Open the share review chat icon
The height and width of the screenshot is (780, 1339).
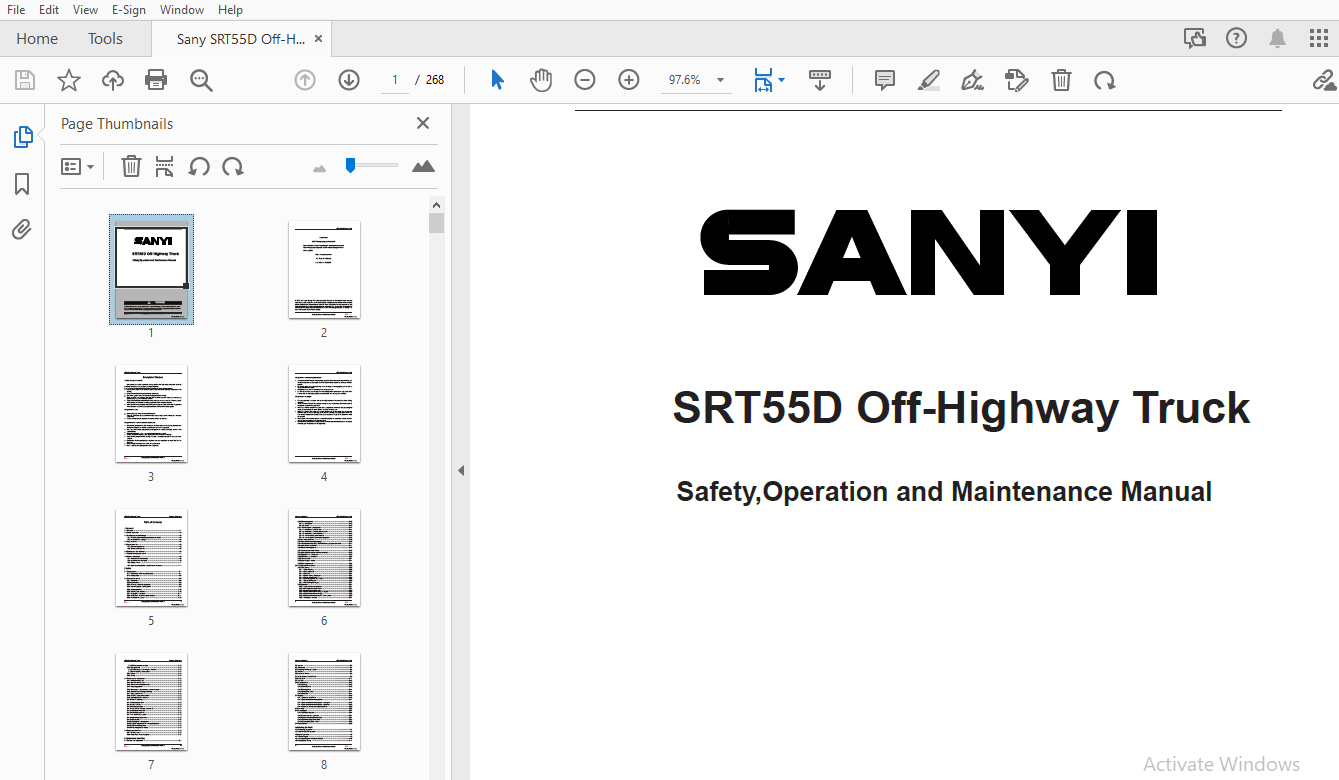[x=1195, y=38]
